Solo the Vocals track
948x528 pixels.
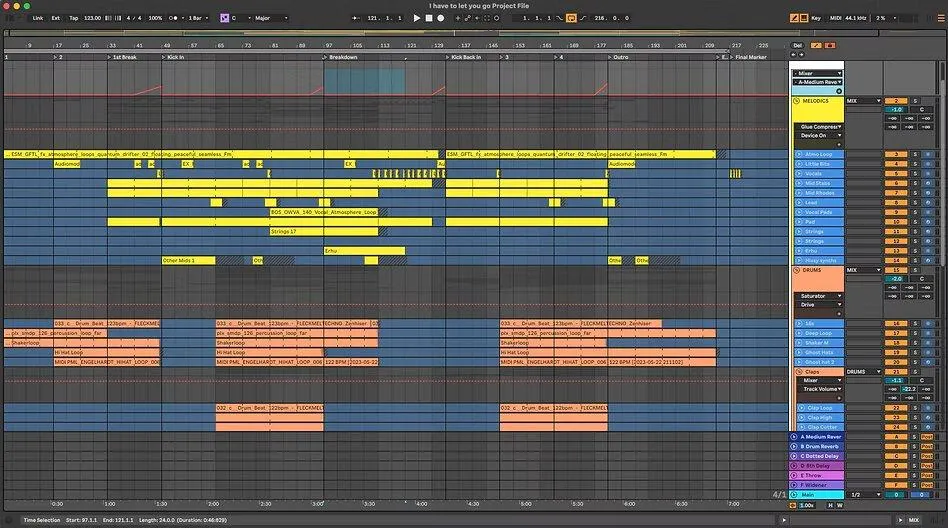[913, 174]
